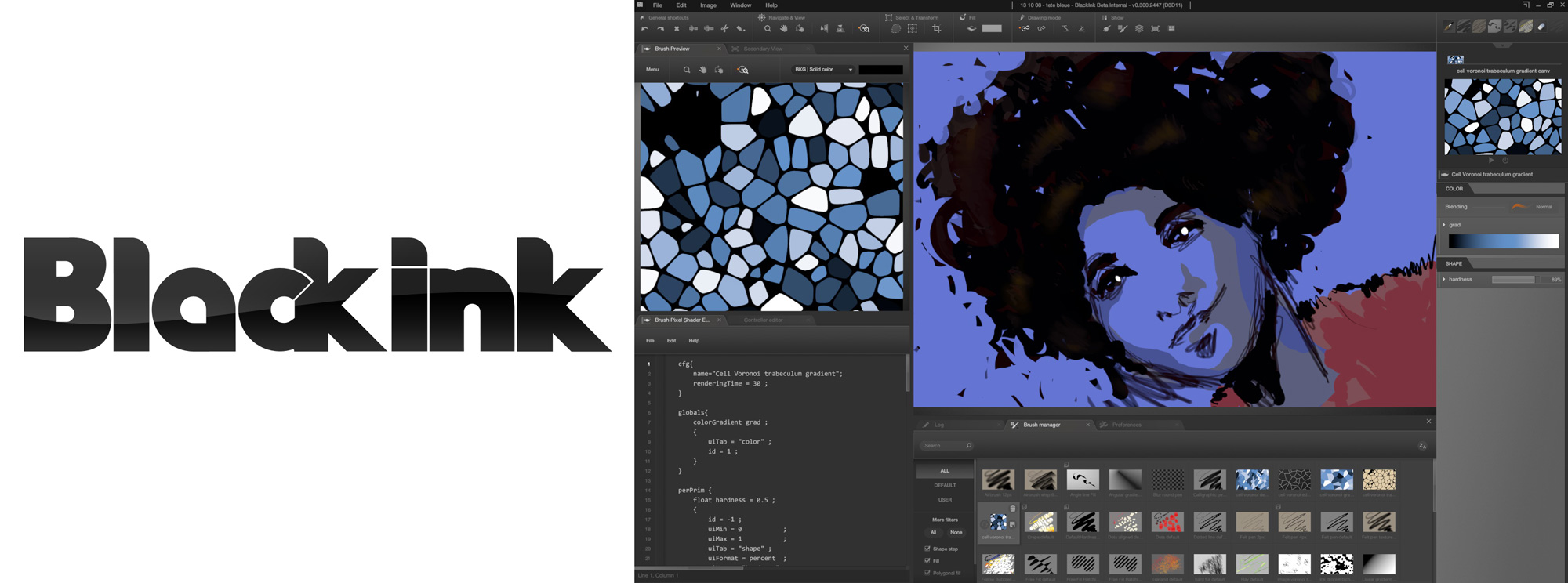Select the polyline angle Drawing mode icon
The image size is (1568, 583).
pyautogui.click(x=1081, y=29)
